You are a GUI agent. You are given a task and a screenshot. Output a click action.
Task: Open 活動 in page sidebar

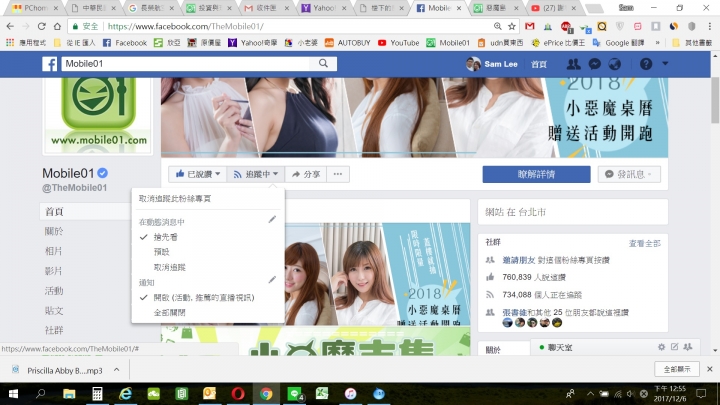[x=54, y=291]
